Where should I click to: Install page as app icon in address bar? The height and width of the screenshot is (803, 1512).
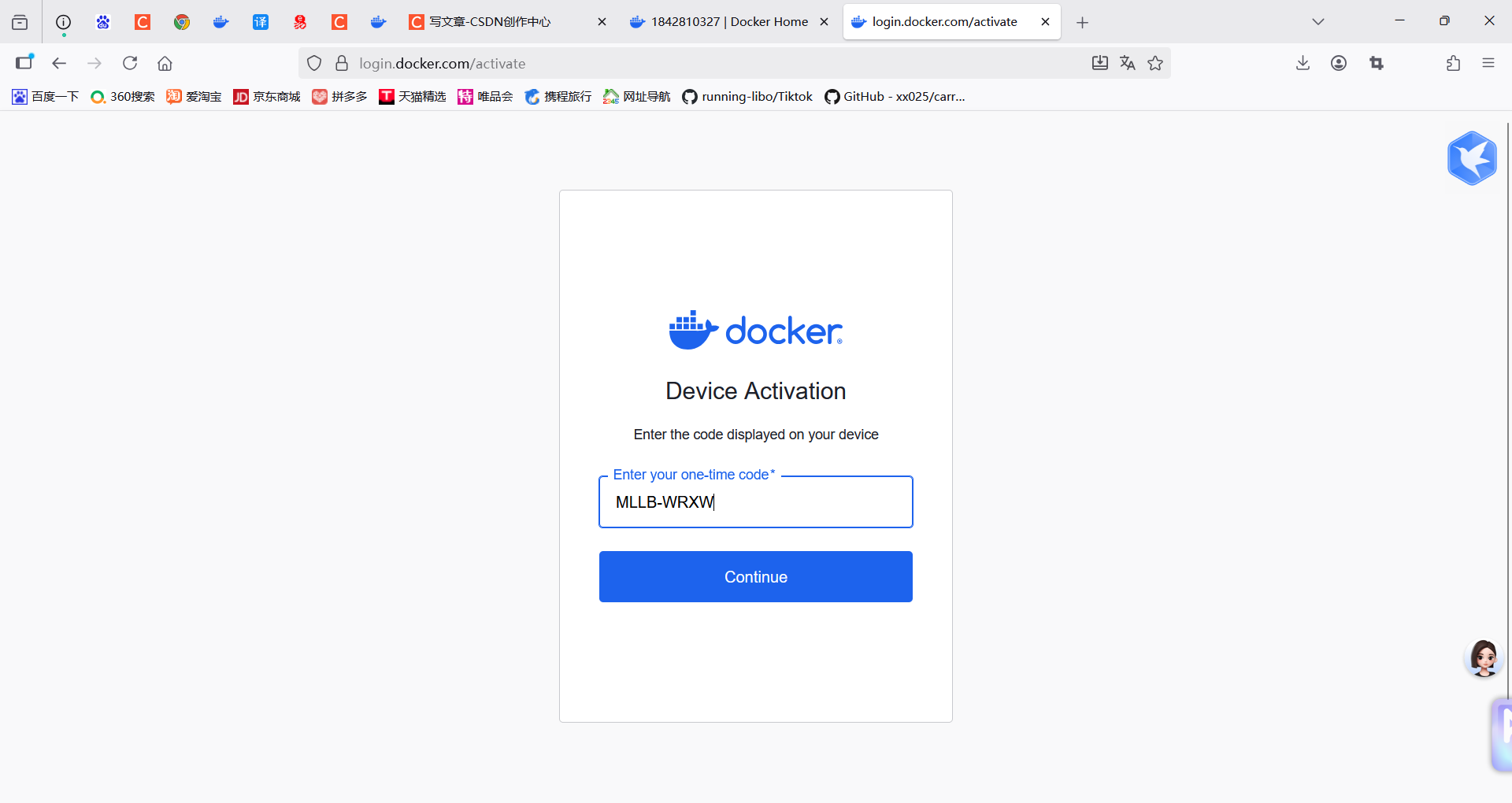click(x=1100, y=63)
